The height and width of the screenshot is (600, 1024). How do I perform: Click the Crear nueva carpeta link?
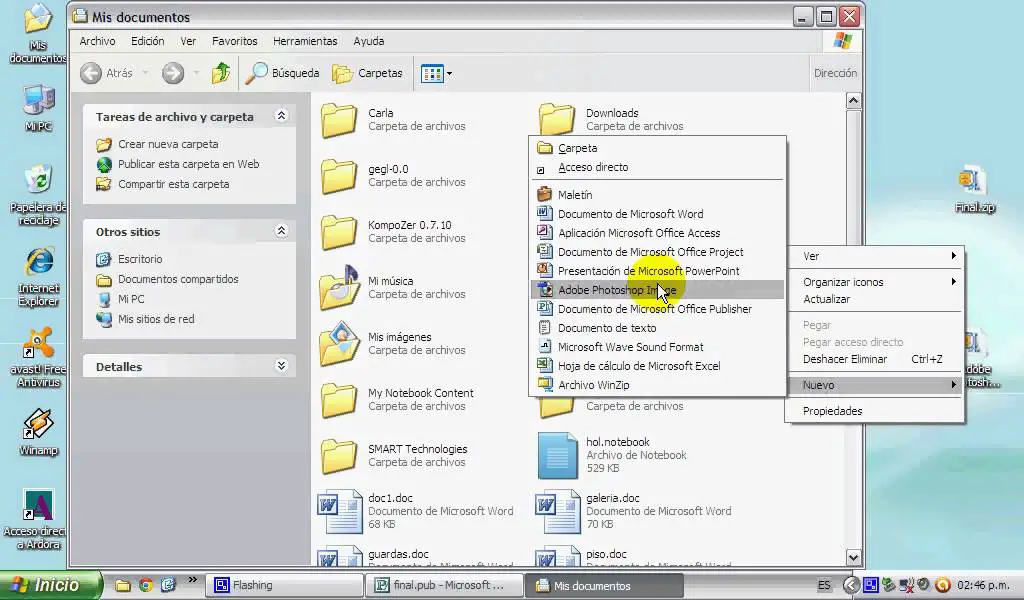168,144
